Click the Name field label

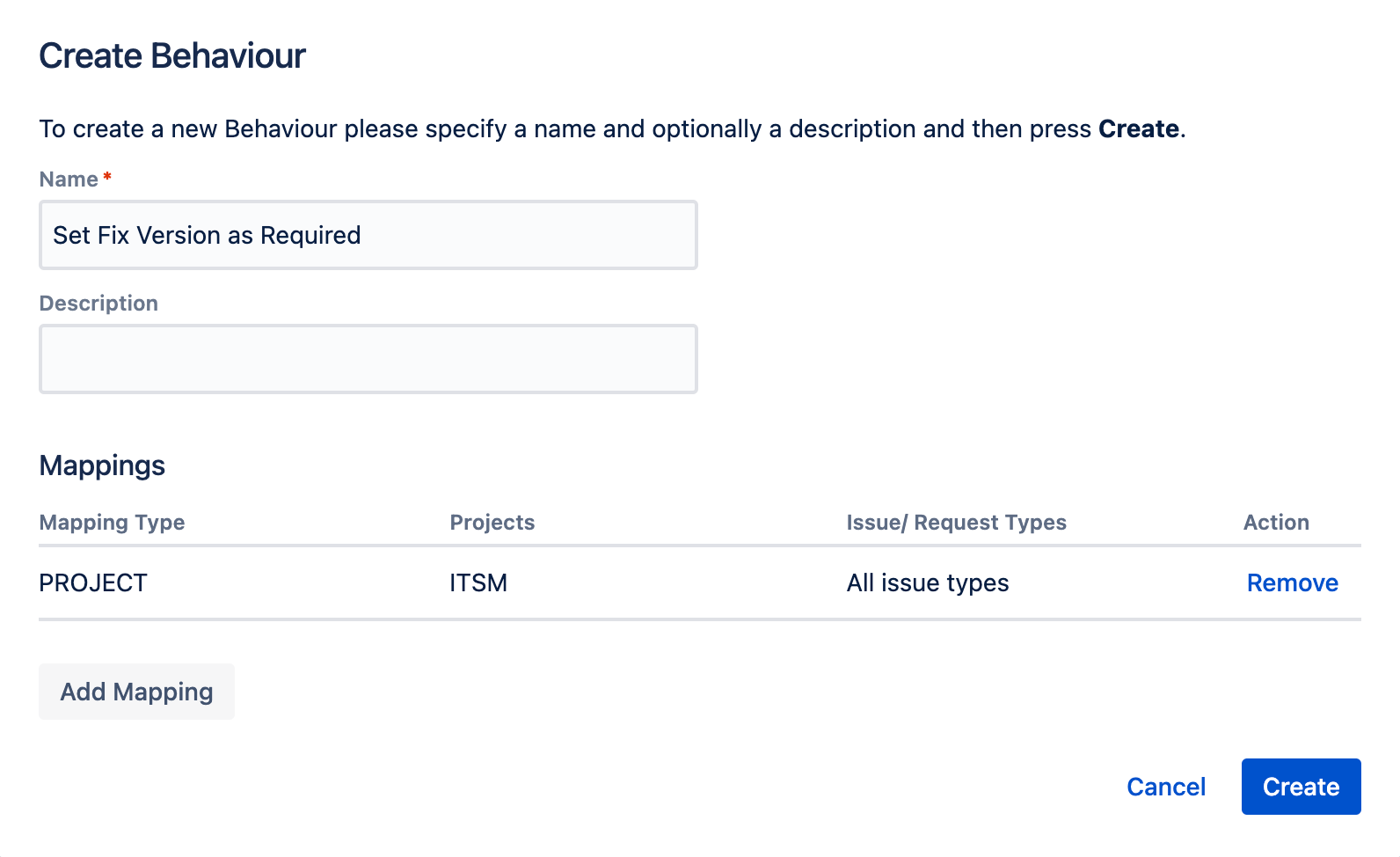pyautogui.click(x=69, y=179)
